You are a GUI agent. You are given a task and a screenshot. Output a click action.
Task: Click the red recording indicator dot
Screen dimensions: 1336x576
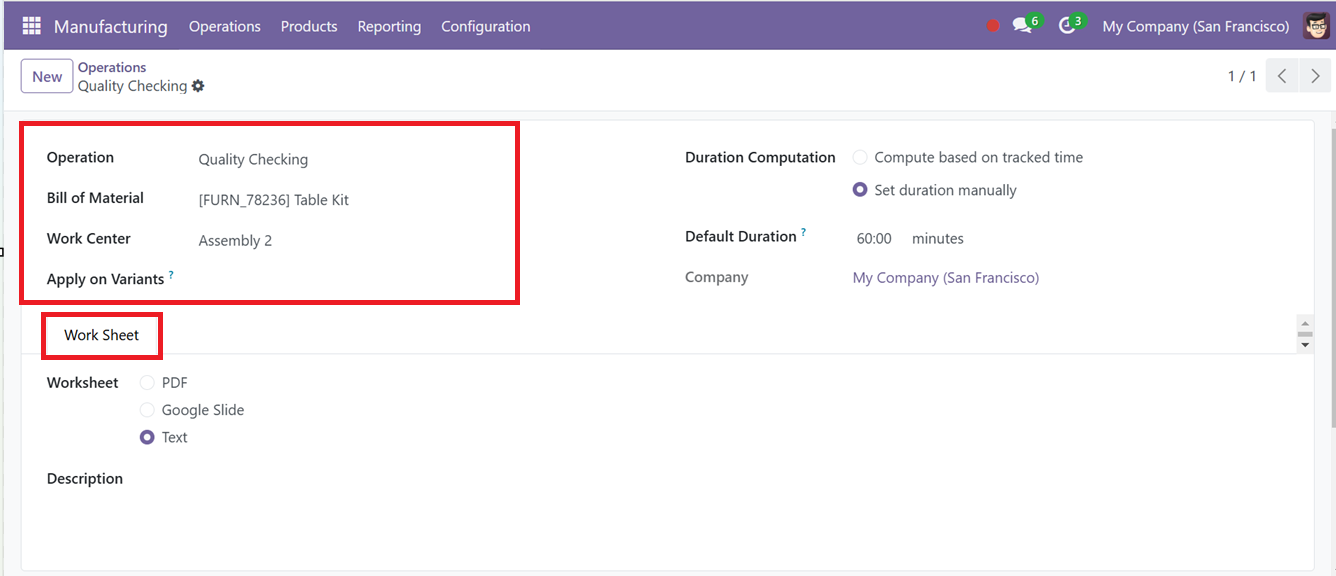(x=993, y=26)
